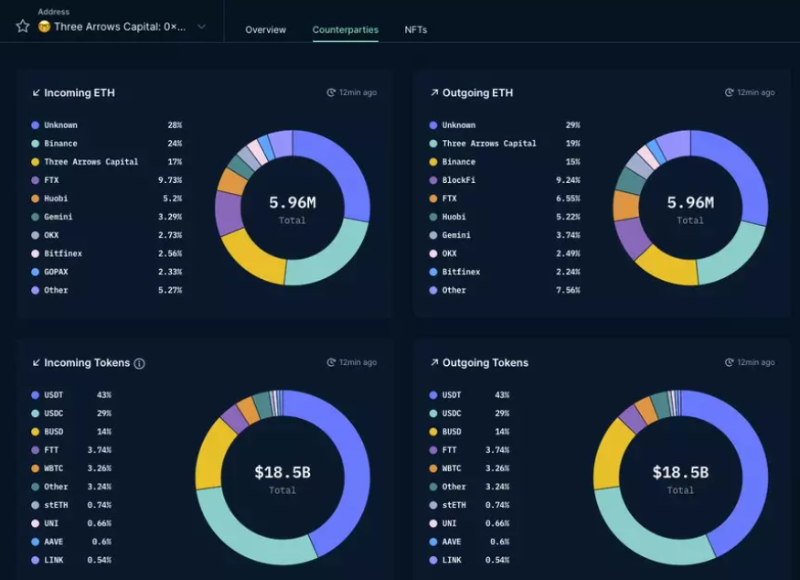Select the NFTs tab

(x=416, y=30)
